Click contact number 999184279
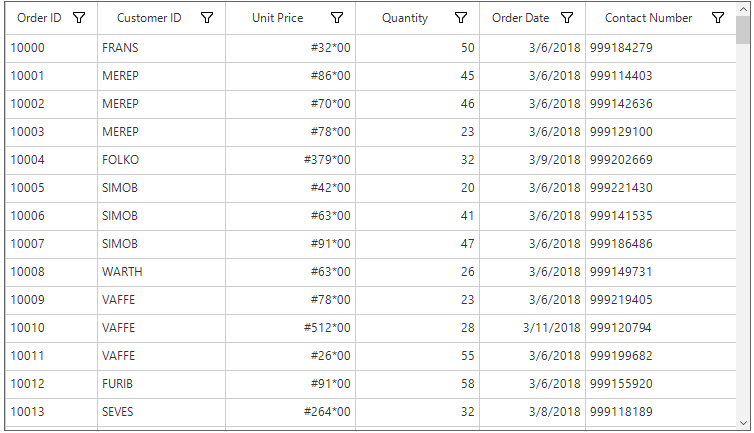754x433 pixels. (x=661, y=48)
